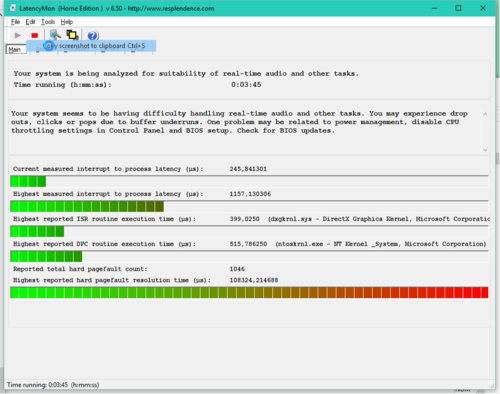Click the ntoskrnl.exe driver description text
This screenshot has height=394, width=500.
pyautogui.click(x=381, y=244)
